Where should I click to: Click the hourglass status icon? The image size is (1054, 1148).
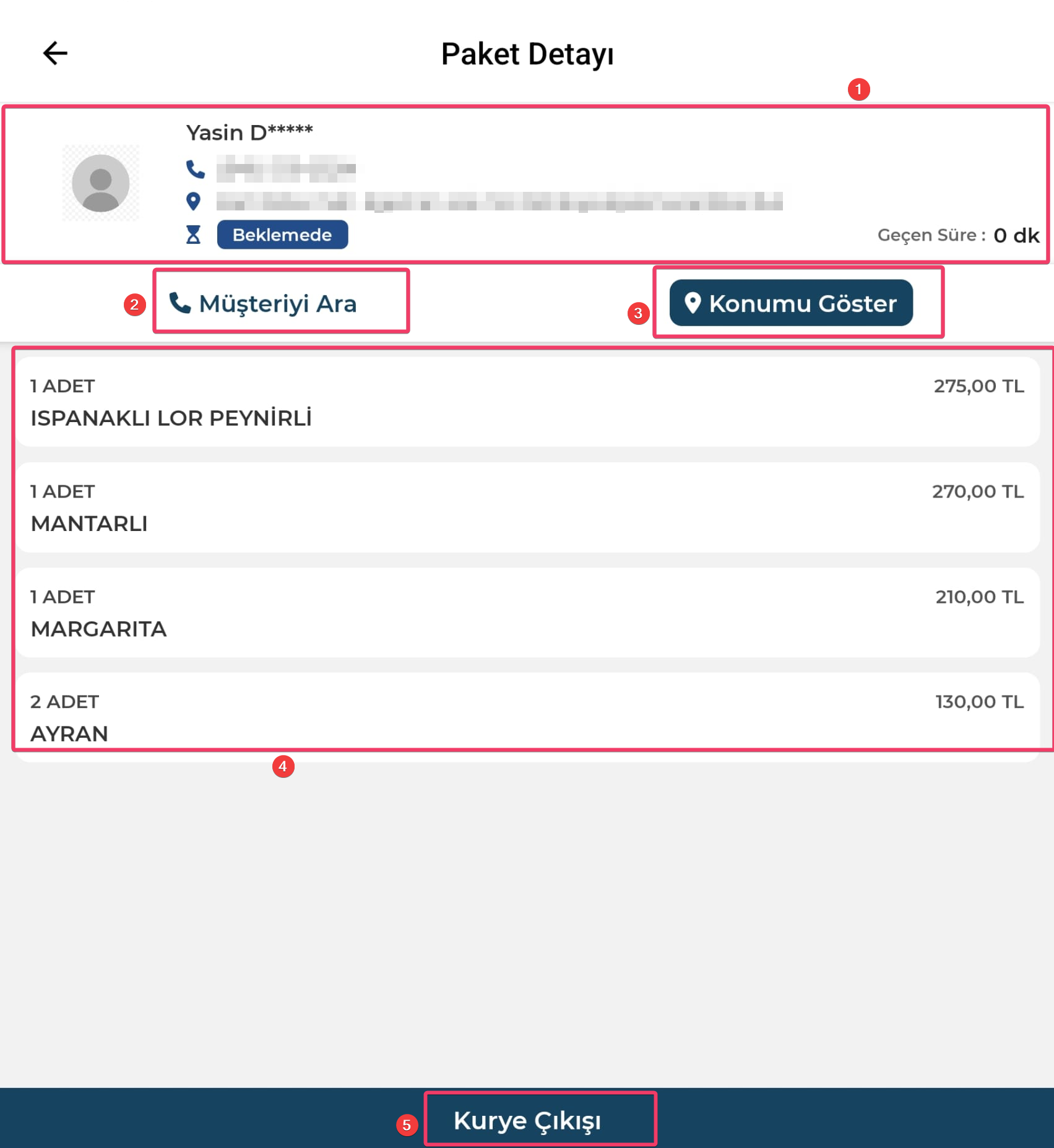(194, 235)
